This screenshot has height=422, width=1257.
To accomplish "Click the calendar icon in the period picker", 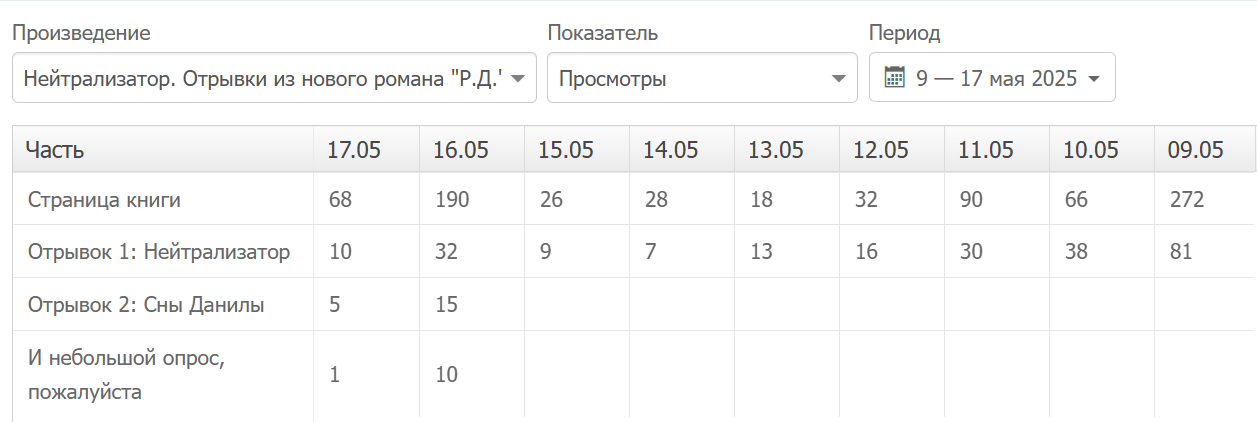I will (x=895, y=78).
